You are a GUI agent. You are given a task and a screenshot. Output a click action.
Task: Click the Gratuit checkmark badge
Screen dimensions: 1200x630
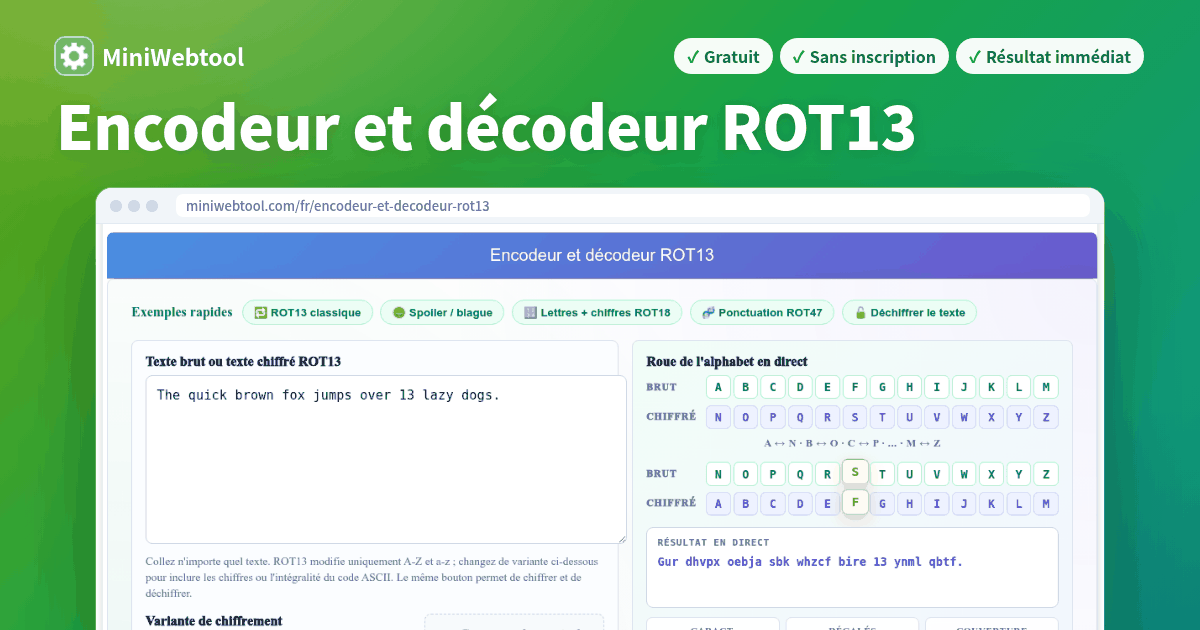point(723,57)
